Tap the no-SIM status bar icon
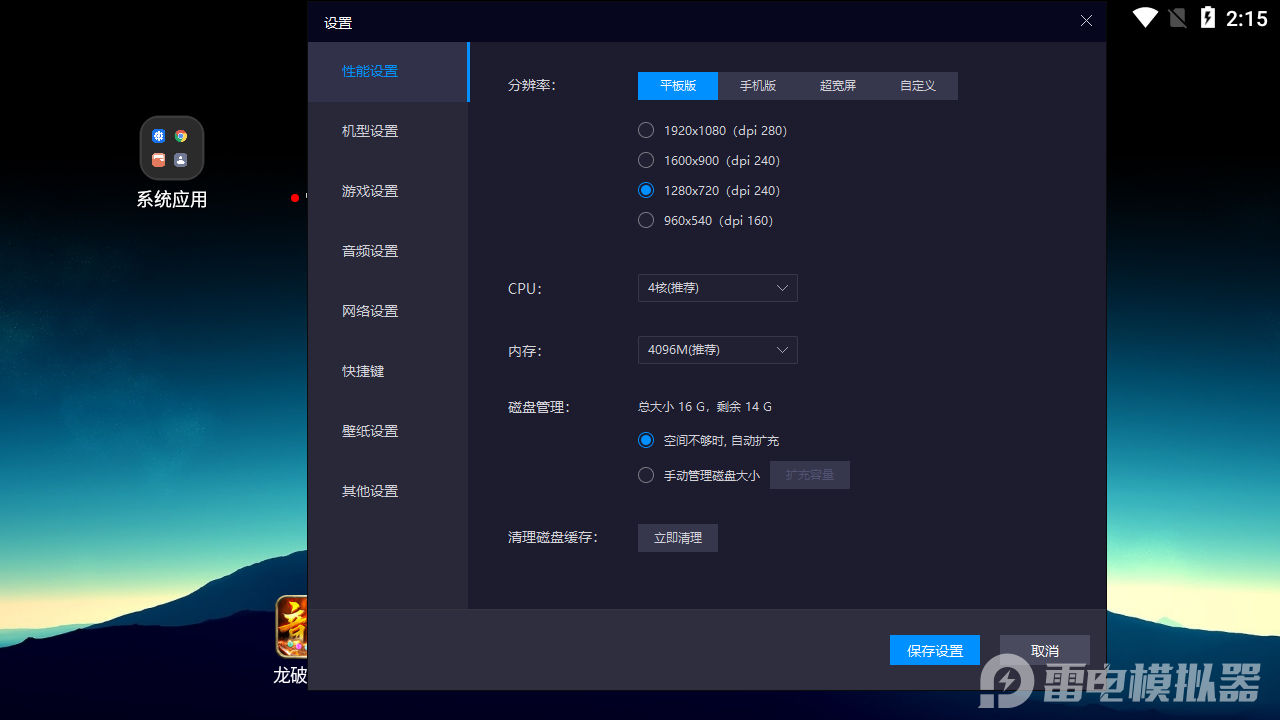 [1177, 18]
